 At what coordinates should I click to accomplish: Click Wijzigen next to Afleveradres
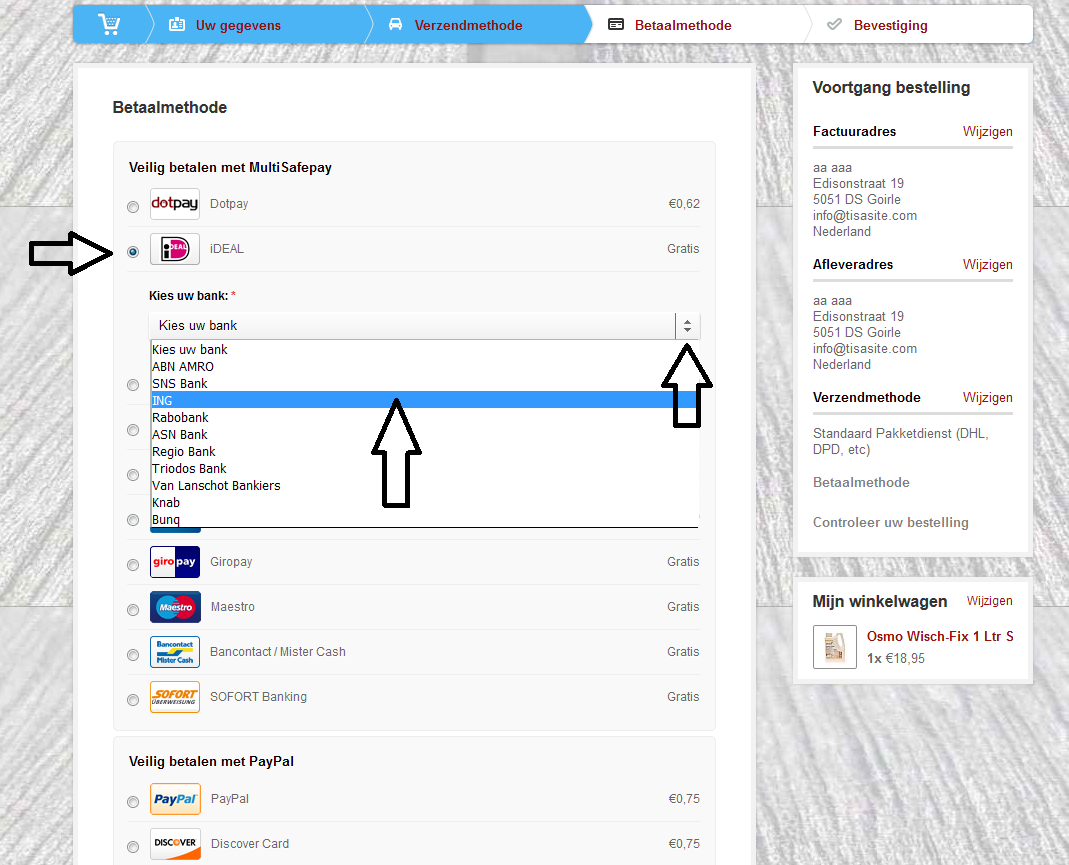pyautogui.click(x=987, y=264)
